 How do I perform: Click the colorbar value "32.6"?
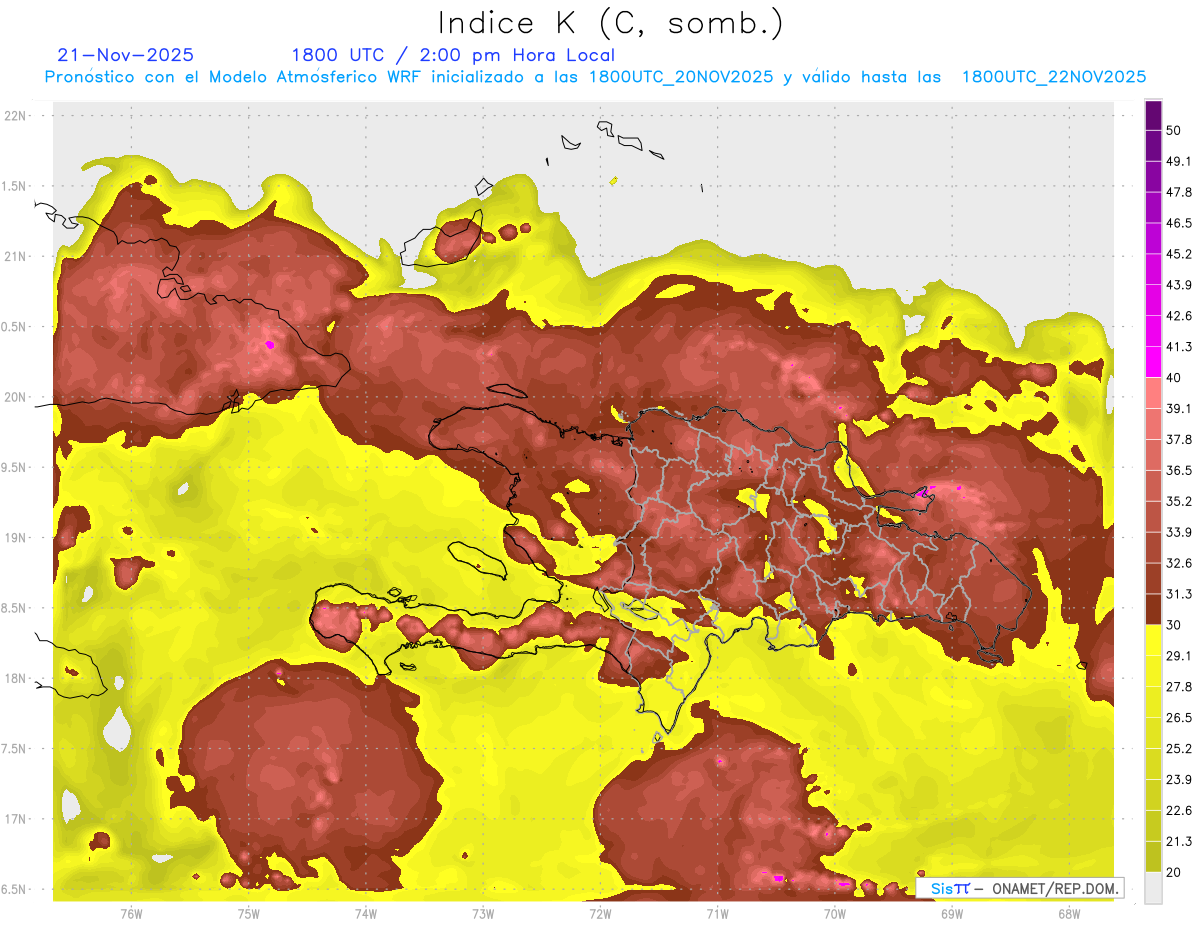click(1179, 563)
